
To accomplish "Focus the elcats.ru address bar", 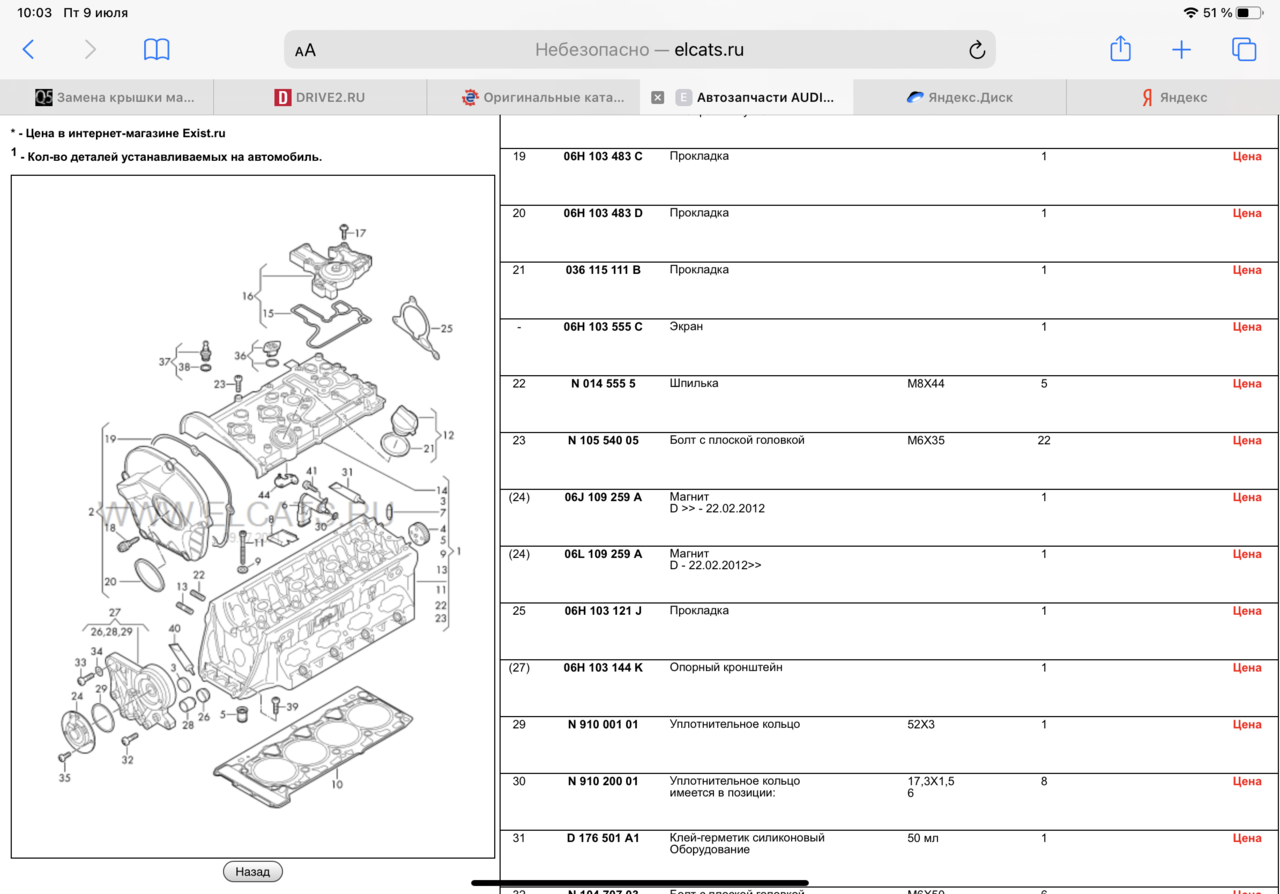I will click(639, 50).
